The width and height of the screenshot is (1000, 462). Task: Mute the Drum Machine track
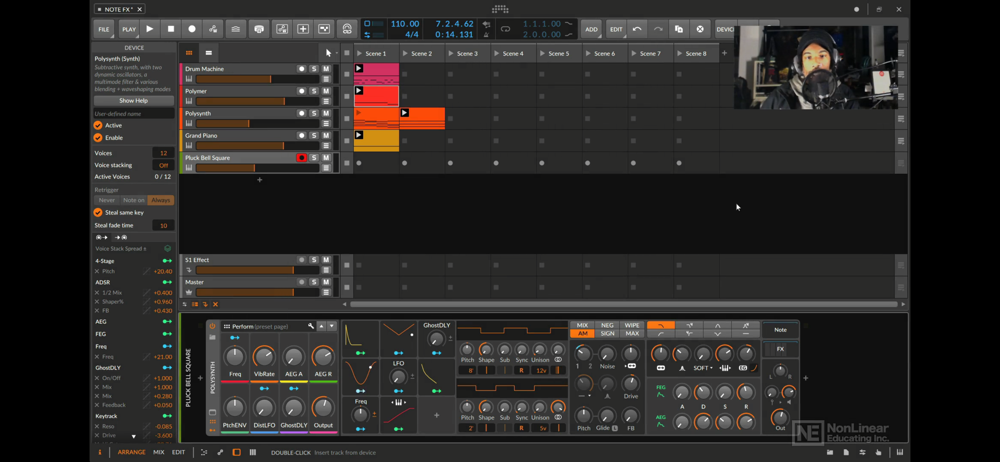pyautogui.click(x=326, y=69)
